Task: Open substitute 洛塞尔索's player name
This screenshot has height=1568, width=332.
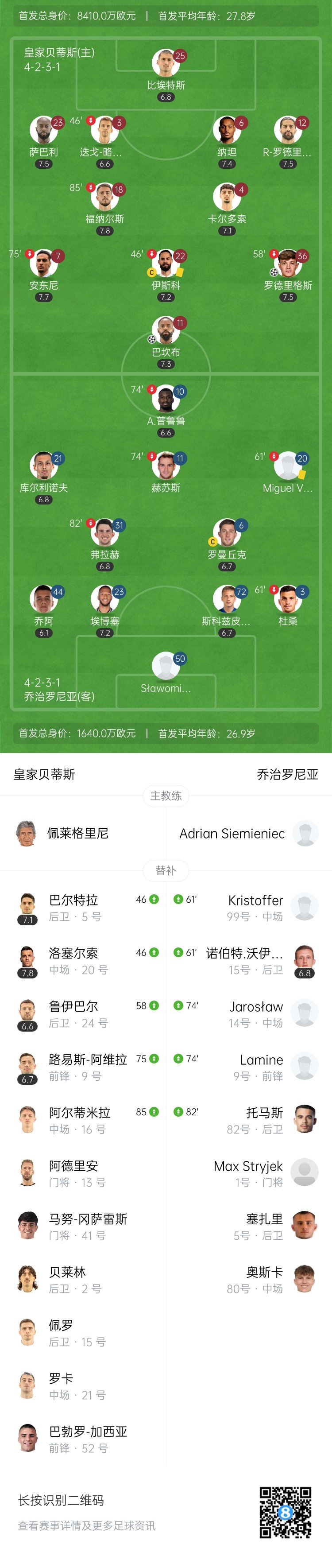Action: coord(73,953)
